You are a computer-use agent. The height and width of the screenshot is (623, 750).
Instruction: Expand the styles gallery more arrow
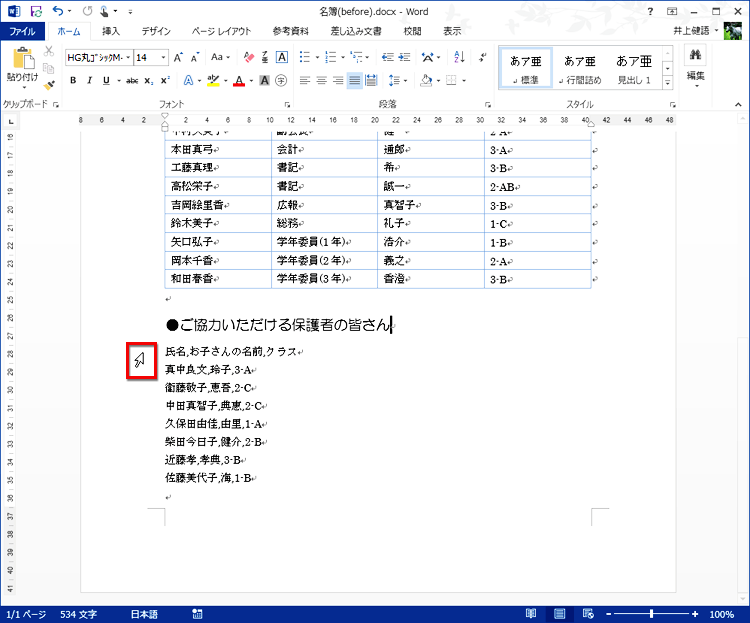click(668, 83)
